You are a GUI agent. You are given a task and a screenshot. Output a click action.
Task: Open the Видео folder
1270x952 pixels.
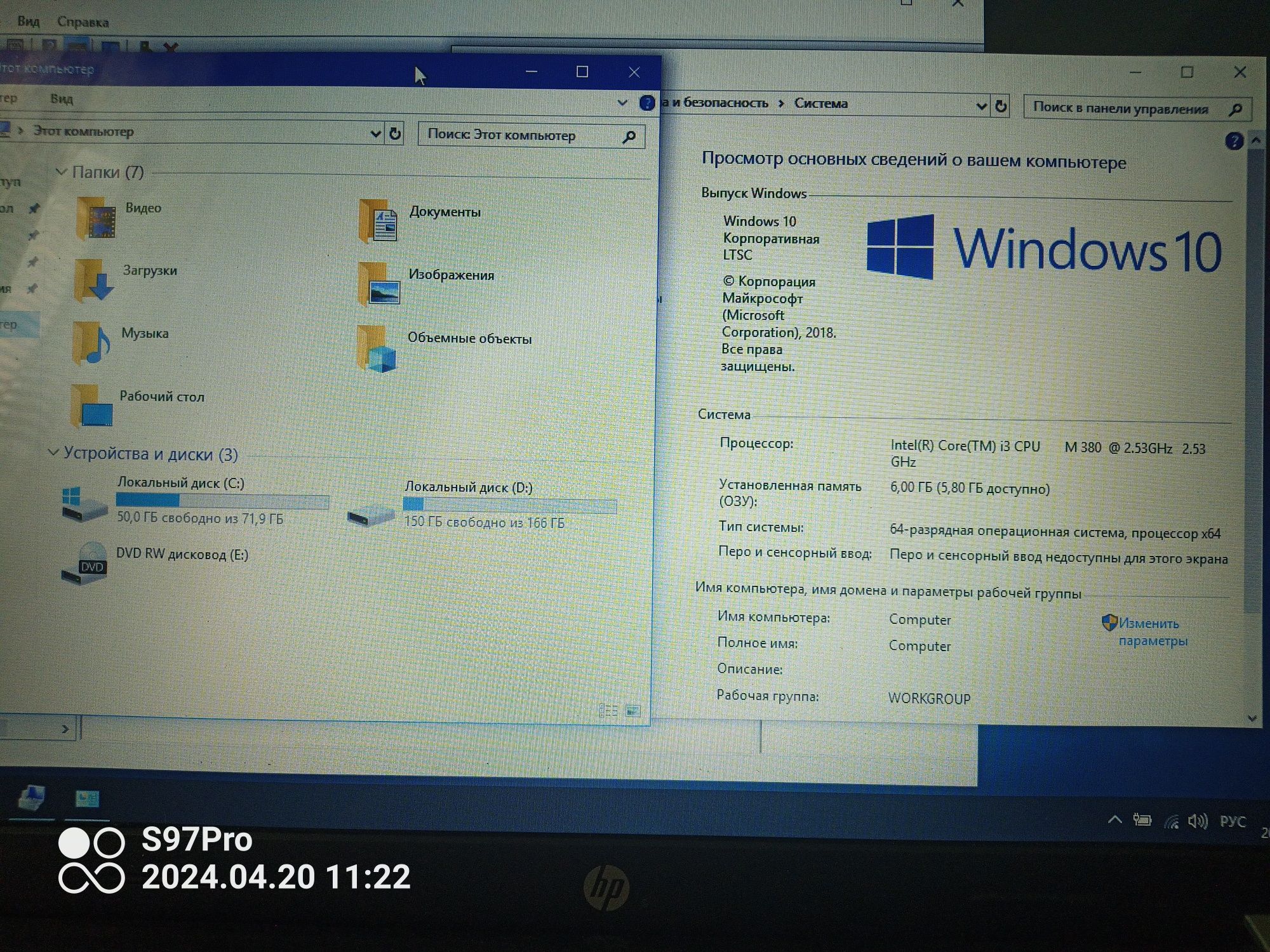(119, 217)
